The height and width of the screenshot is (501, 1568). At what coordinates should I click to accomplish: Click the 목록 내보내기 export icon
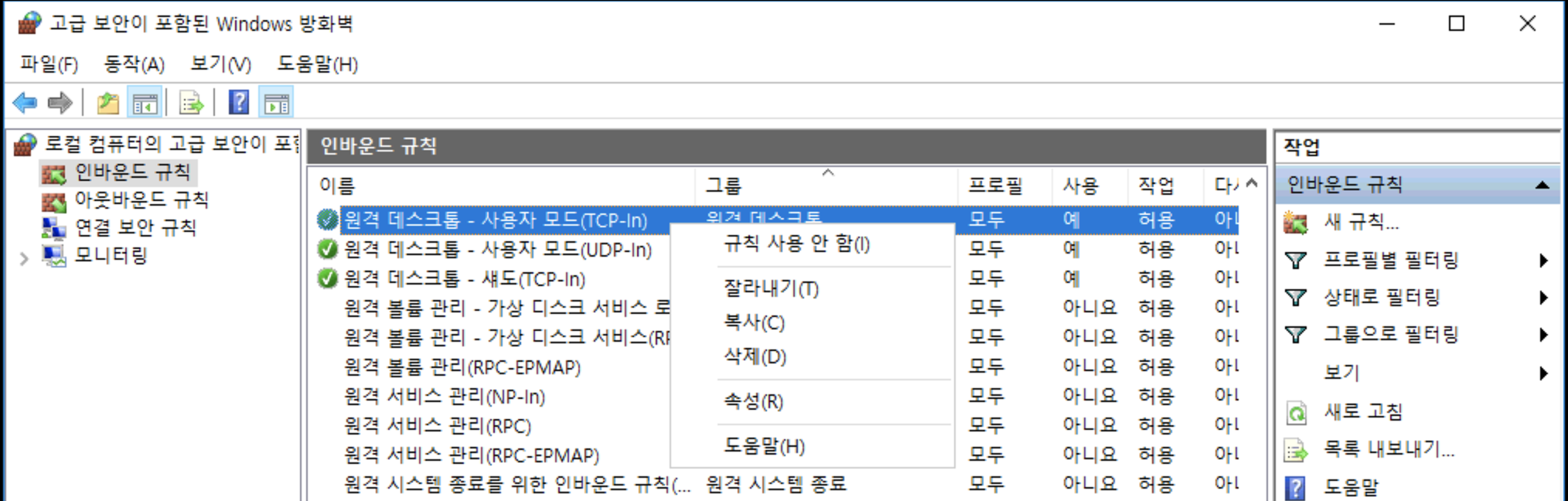pos(1296,449)
